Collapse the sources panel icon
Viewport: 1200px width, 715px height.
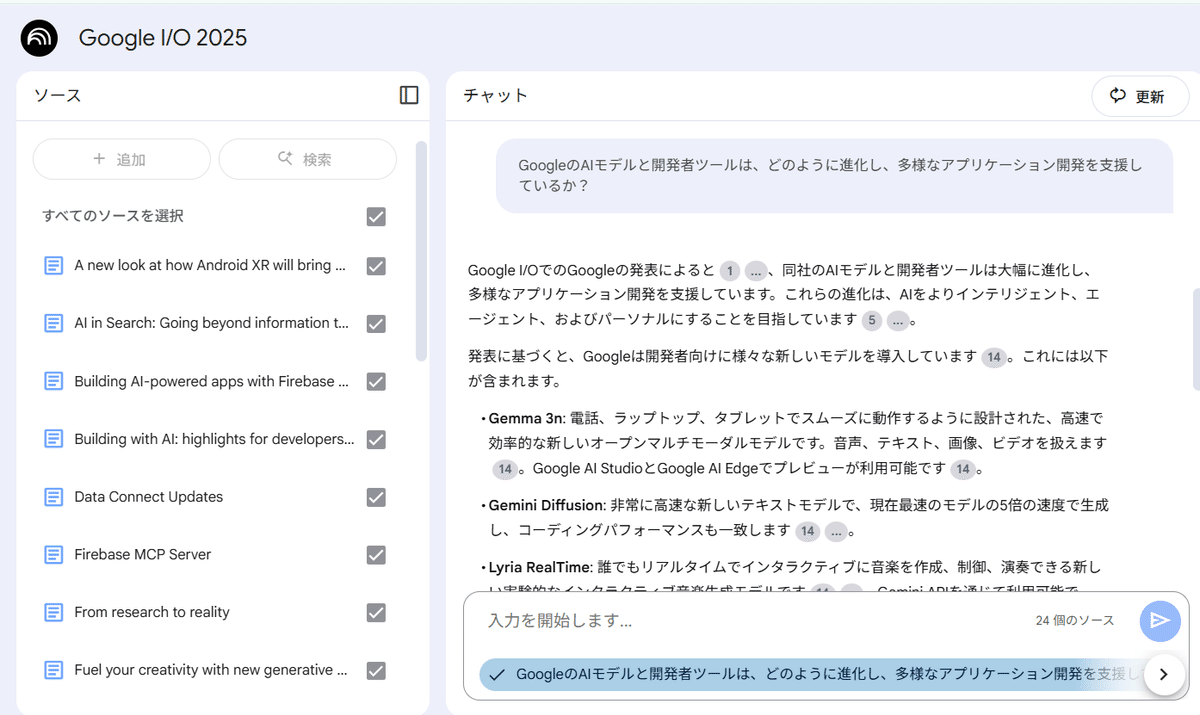pyautogui.click(x=409, y=95)
